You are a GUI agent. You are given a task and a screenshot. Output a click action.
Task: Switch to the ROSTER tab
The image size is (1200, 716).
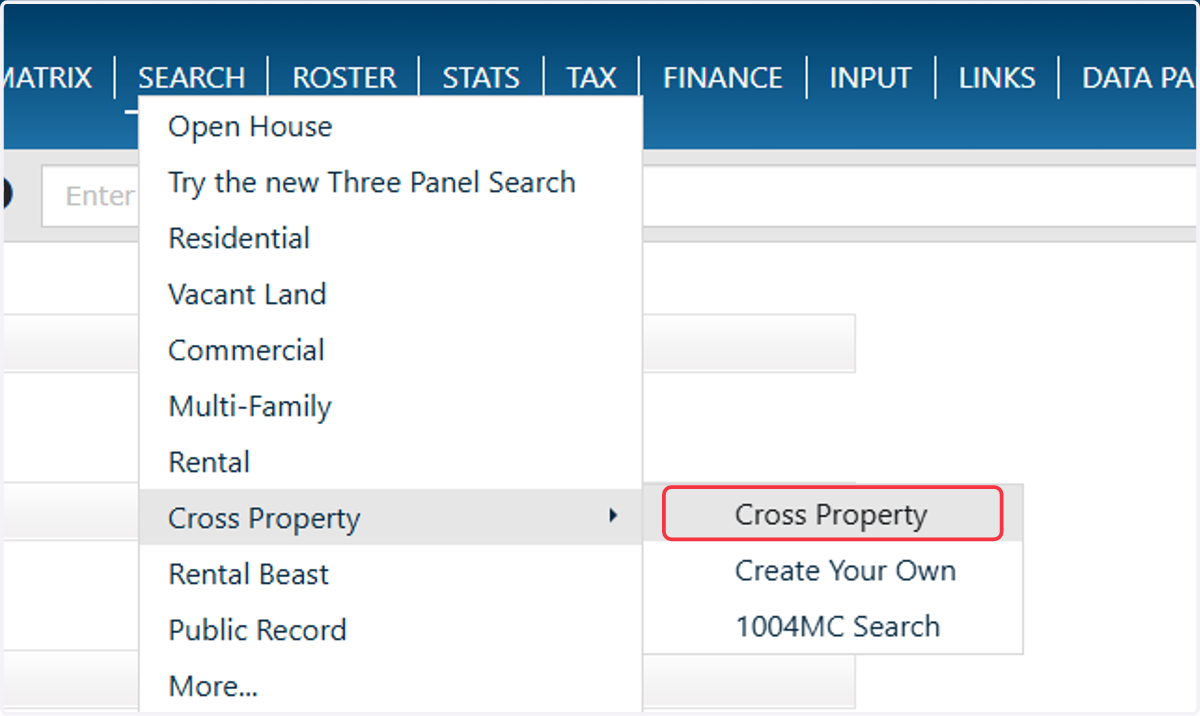tap(344, 78)
